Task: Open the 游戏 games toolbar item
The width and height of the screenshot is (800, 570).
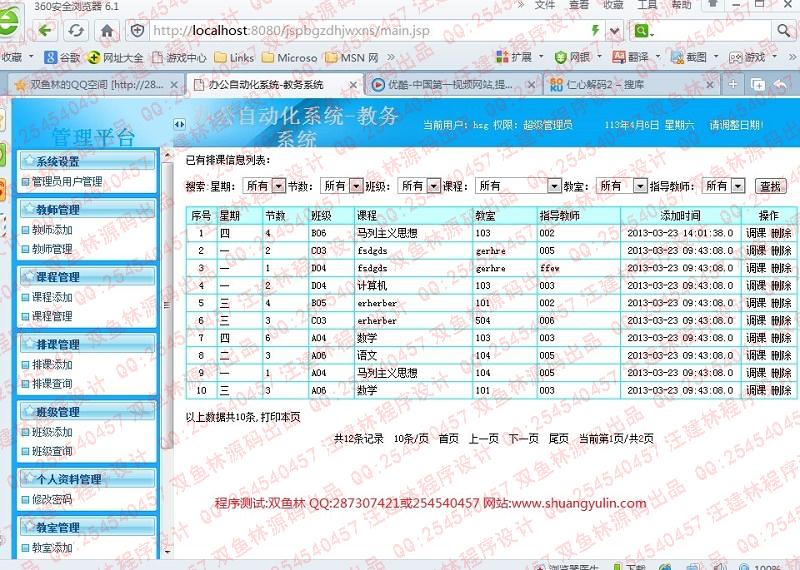Action: click(753, 57)
